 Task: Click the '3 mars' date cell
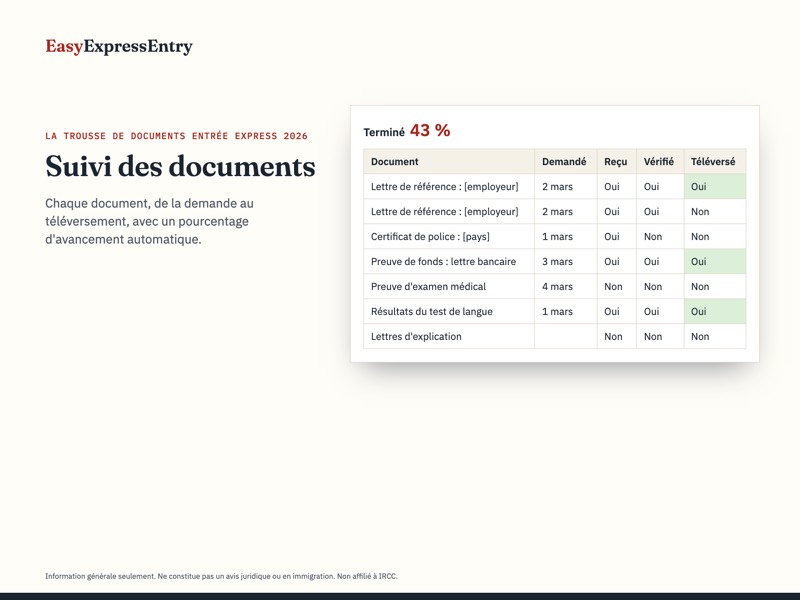[x=566, y=261]
